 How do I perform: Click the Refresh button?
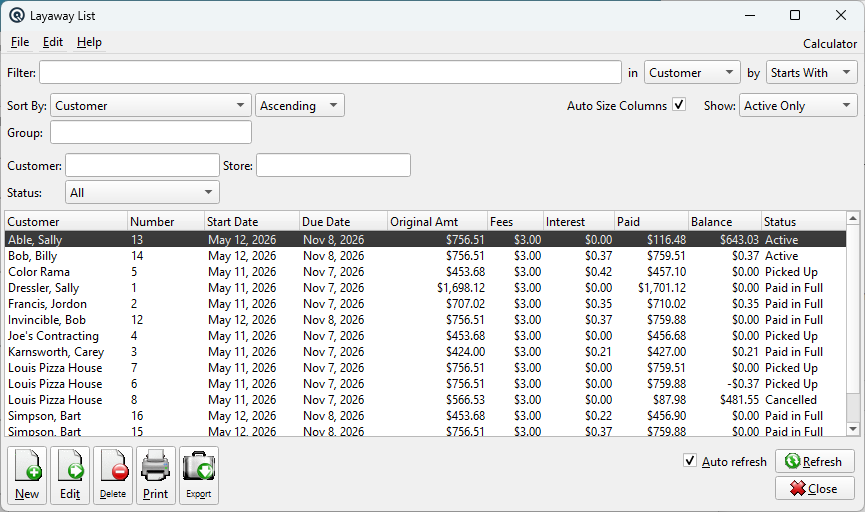tap(815, 461)
